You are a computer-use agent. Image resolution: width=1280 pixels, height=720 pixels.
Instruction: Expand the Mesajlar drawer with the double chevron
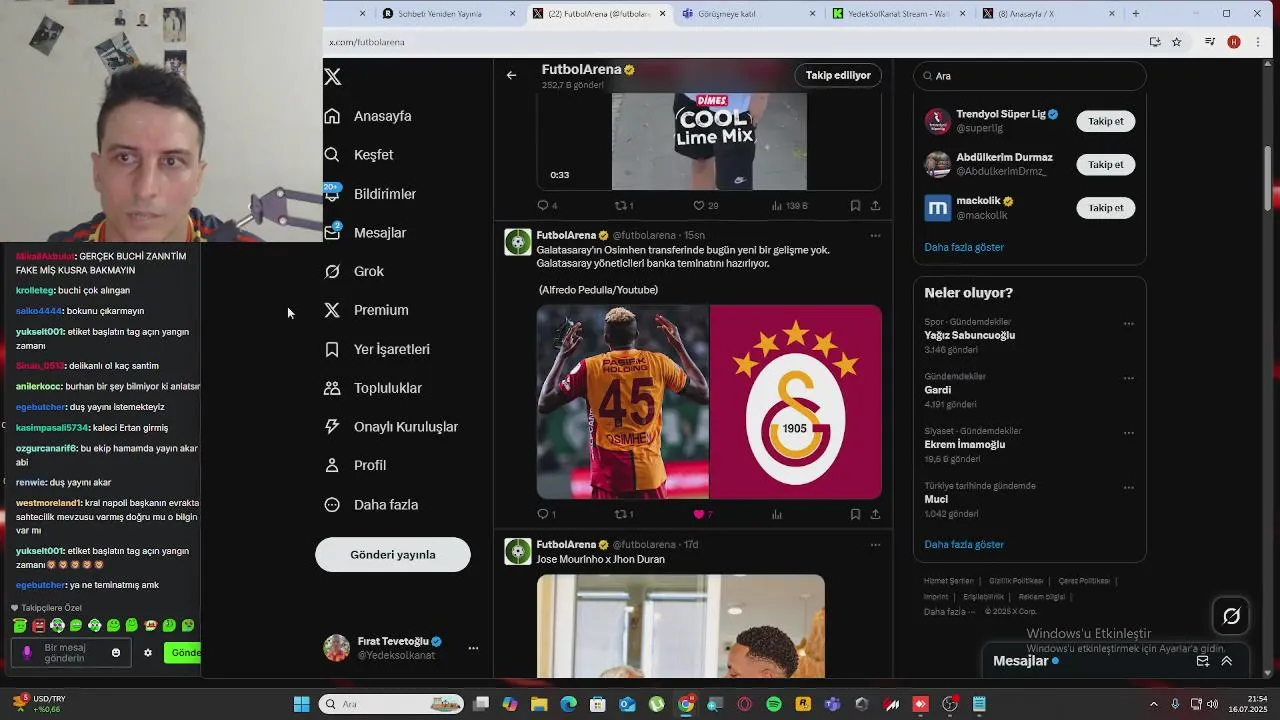(1226, 661)
